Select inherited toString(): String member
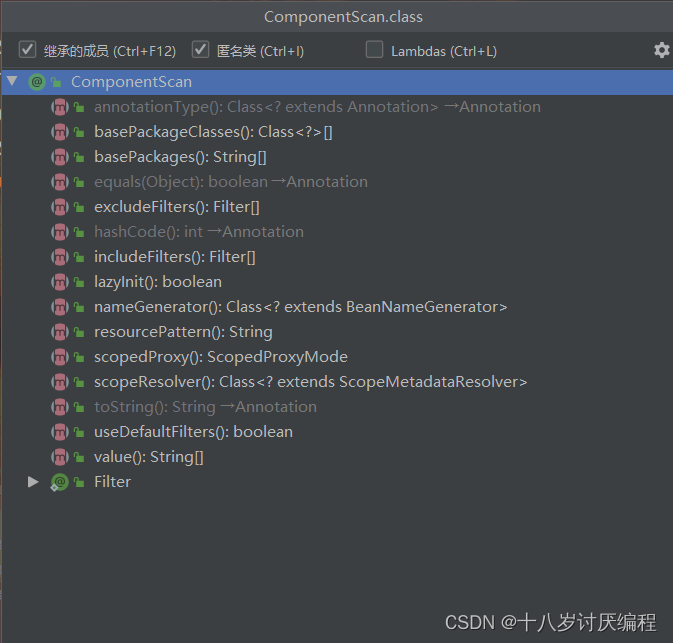The image size is (673, 643). (205, 407)
